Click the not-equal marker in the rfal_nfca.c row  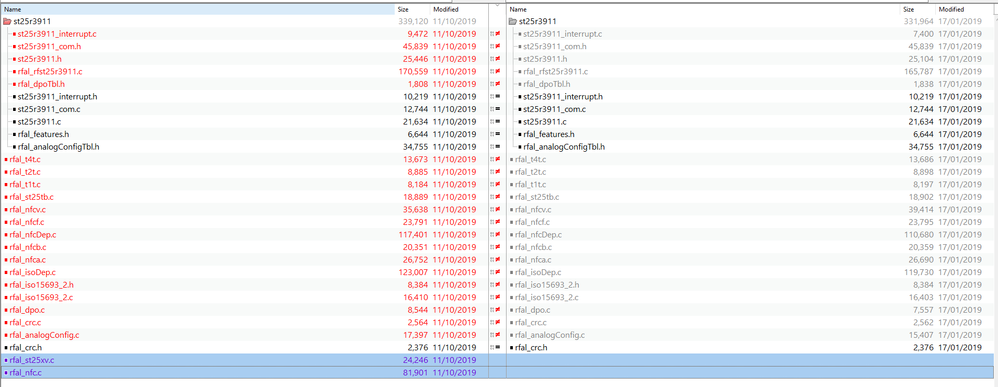(x=498, y=260)
